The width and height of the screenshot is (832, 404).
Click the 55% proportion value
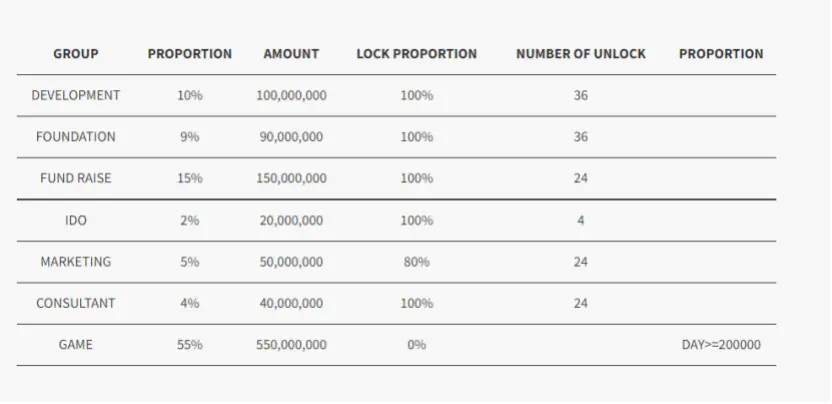click(190, 345)
